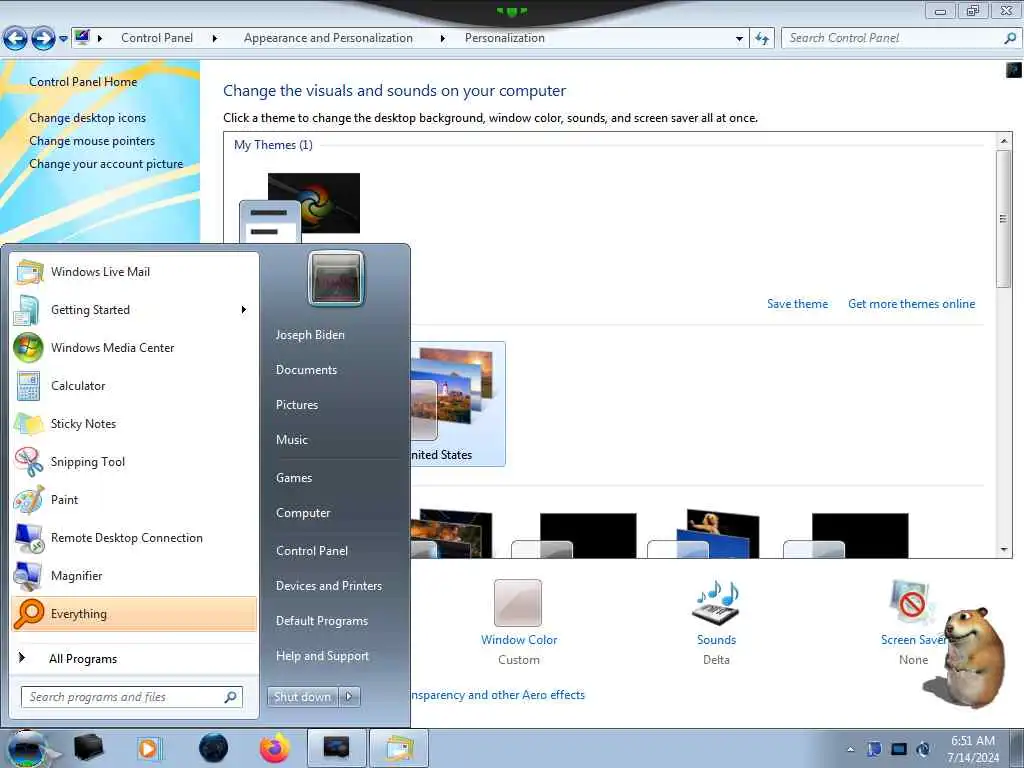Viewport: 1024px width, 768px height.
Task: Open Help and Support in Start menu
Action: click(x=322, y=656)
